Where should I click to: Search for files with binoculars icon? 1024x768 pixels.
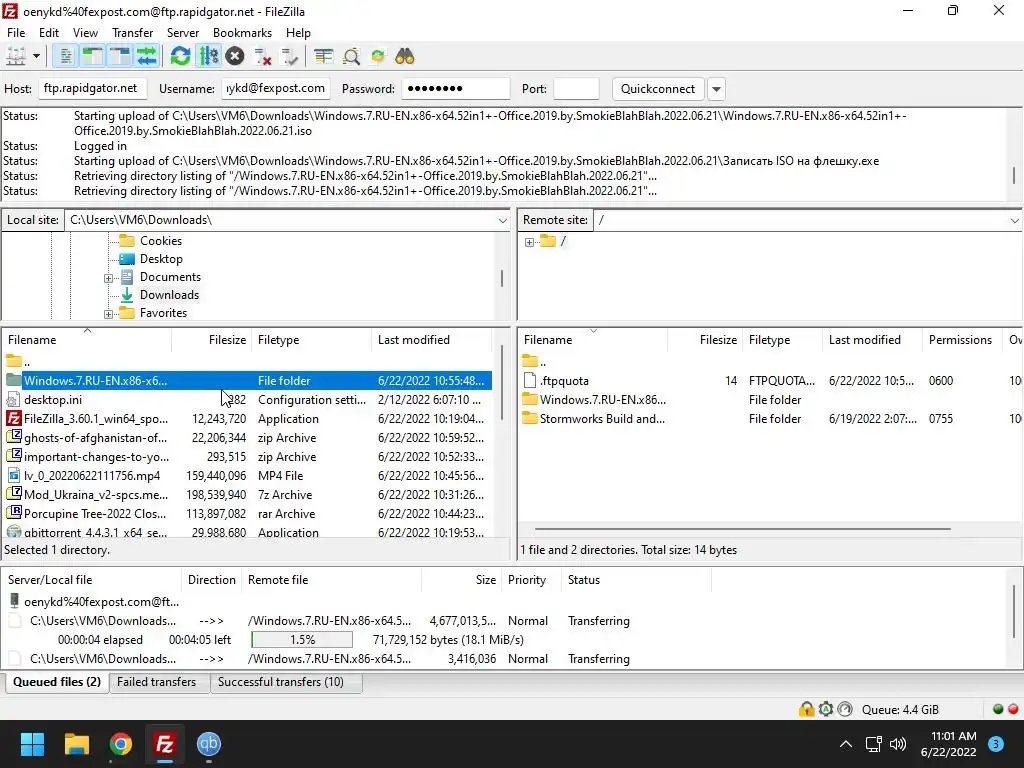(x=405, y=57)
